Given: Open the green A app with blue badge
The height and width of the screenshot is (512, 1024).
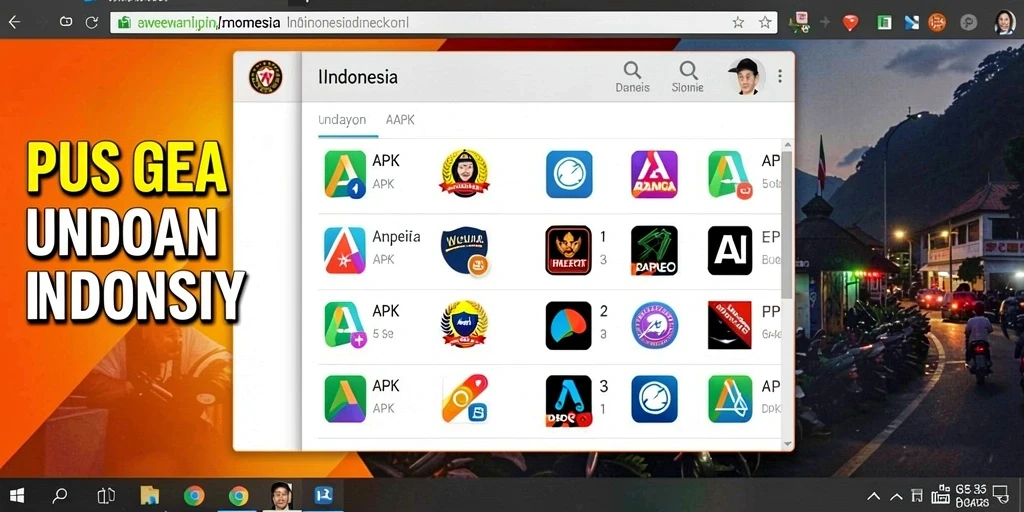Looking at the screenshot, I should 345,174.
